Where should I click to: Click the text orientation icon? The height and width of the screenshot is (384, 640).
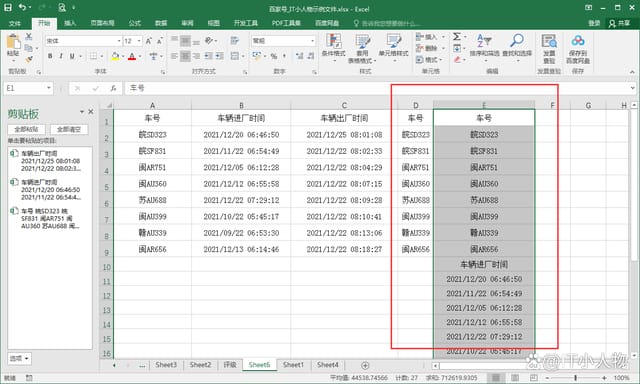pos(209,40)
